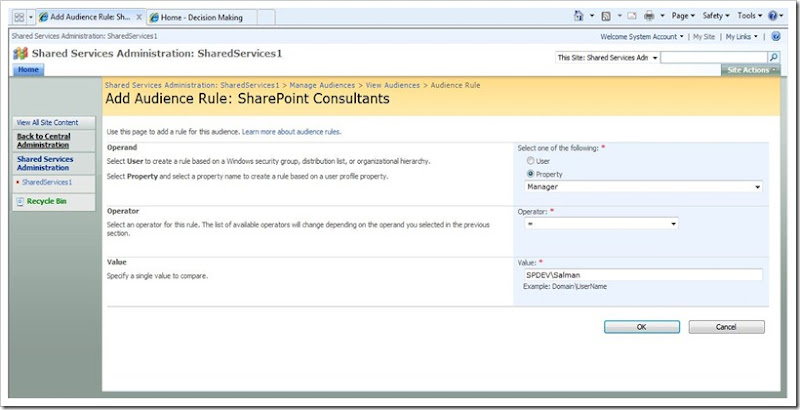Open the Safety menu
This screenshot has width=800, height=410.
pyautogui.click(x=716, y=16)
